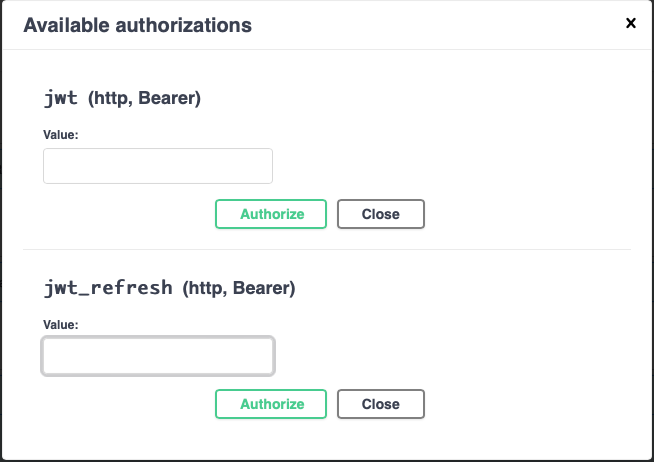Image resolution: width=654 pixels, height=462 pixels.
Task: Select the highlighted refresh token text box
Action: [158, 356]
